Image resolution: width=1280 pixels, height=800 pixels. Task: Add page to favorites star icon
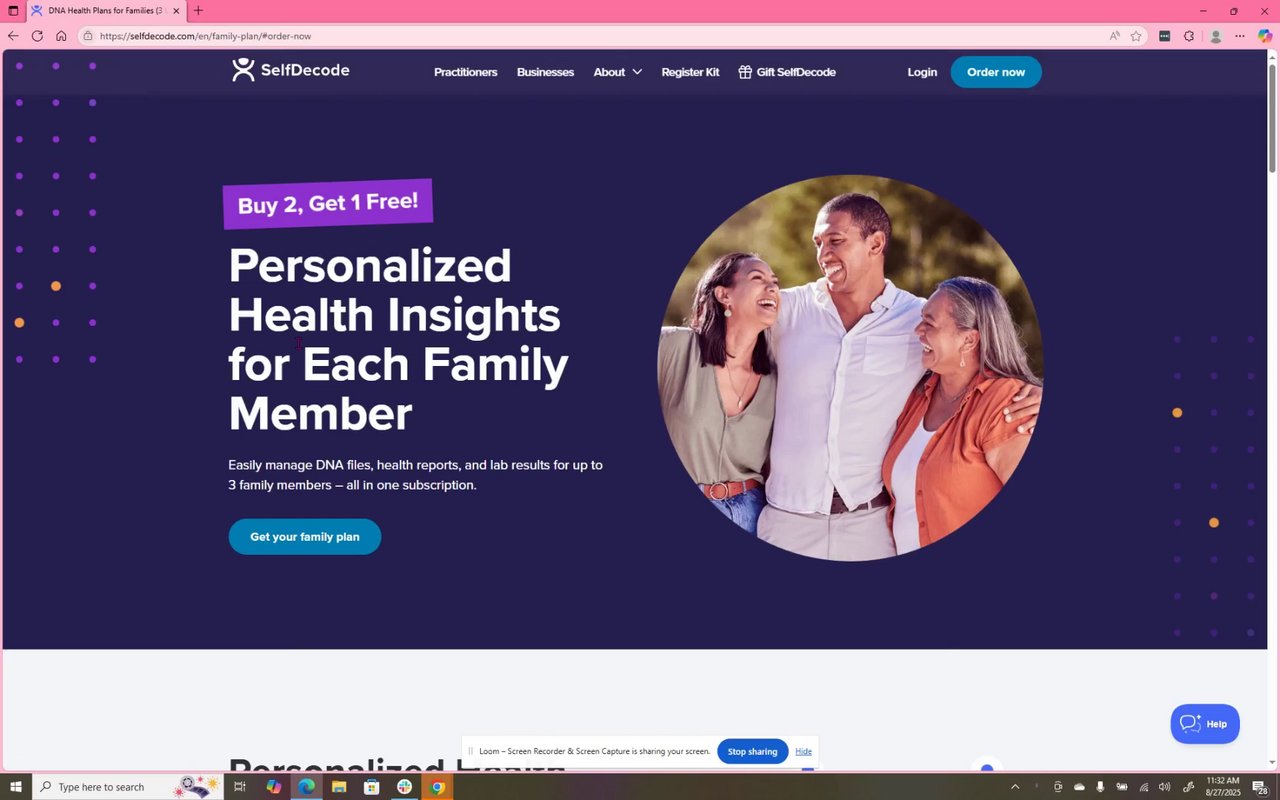point(1136,36)
